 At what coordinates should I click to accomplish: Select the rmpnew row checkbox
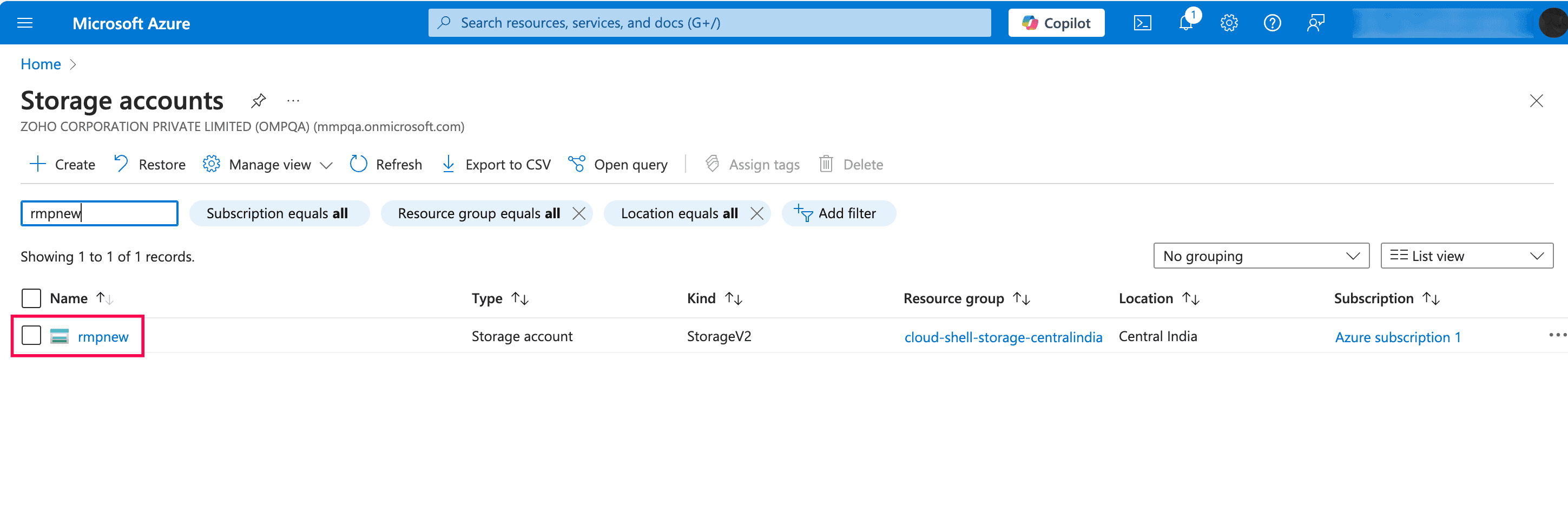pos(31,336)
